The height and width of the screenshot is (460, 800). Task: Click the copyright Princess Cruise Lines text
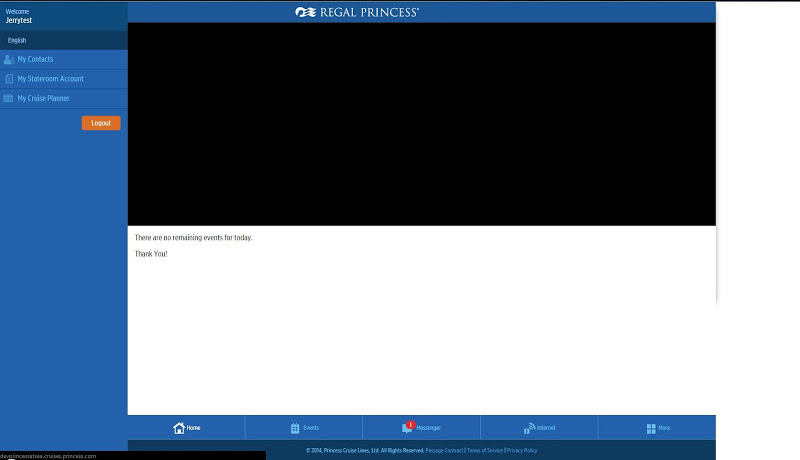pyautogui.click(x=365, y=450)
